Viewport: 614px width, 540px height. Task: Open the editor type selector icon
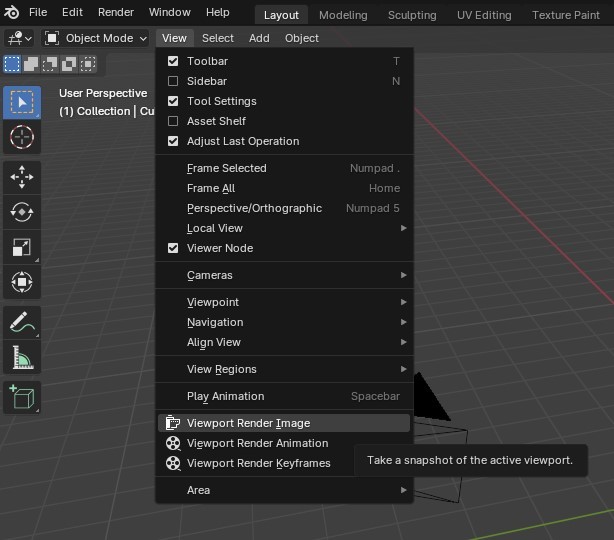click(19, 38)
